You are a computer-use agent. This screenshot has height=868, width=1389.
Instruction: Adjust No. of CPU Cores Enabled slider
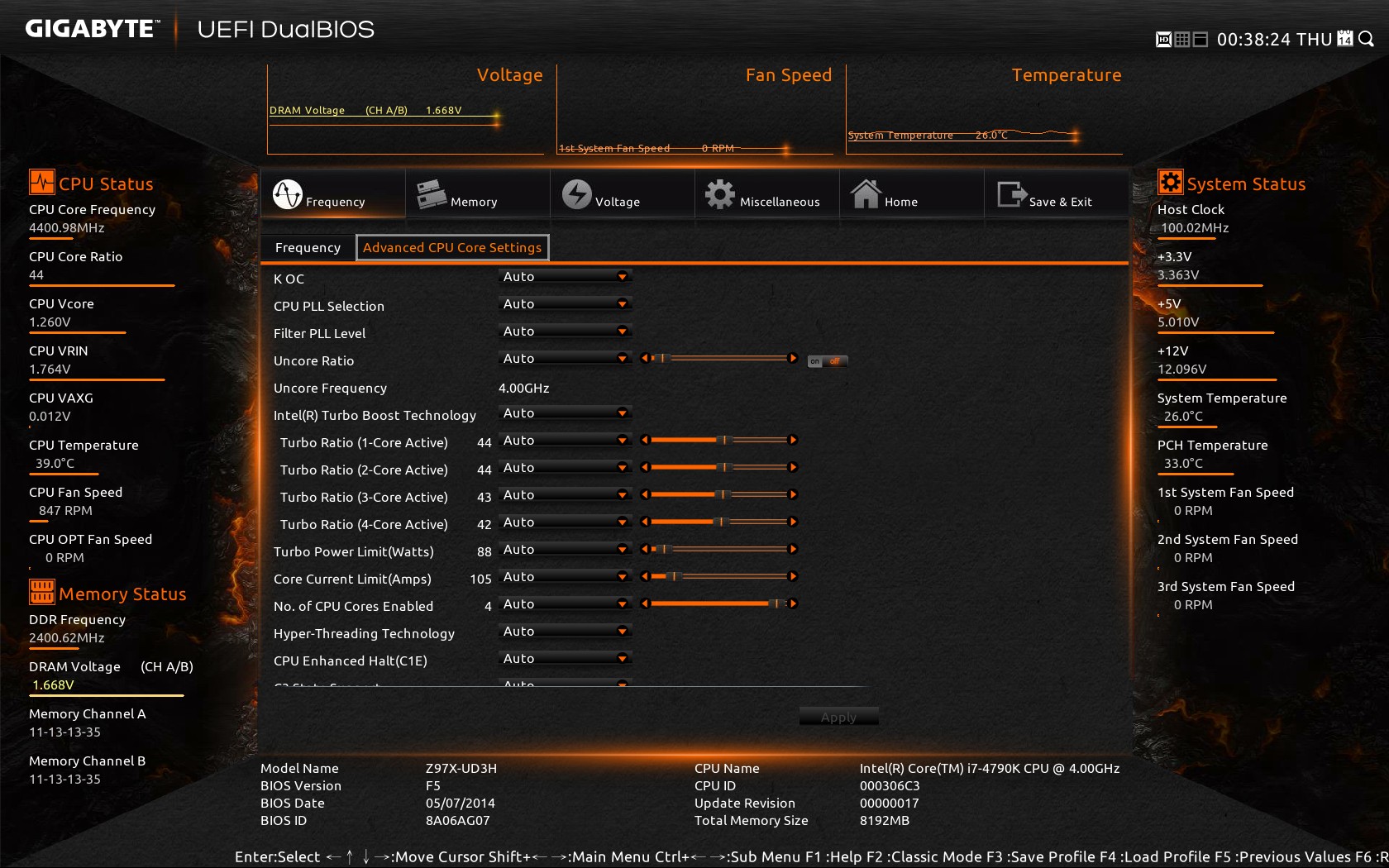pos(718,603)
